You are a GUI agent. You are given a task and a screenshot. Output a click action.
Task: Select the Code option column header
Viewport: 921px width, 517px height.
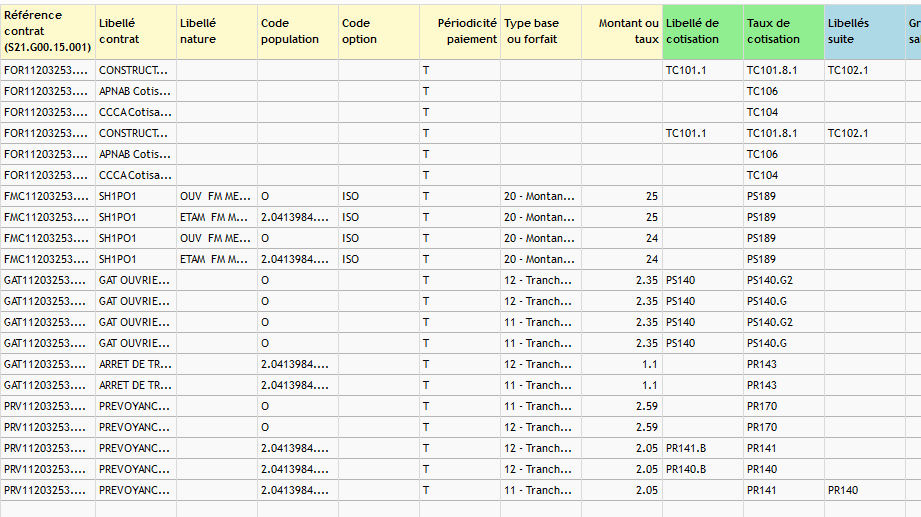pos(379,32)
